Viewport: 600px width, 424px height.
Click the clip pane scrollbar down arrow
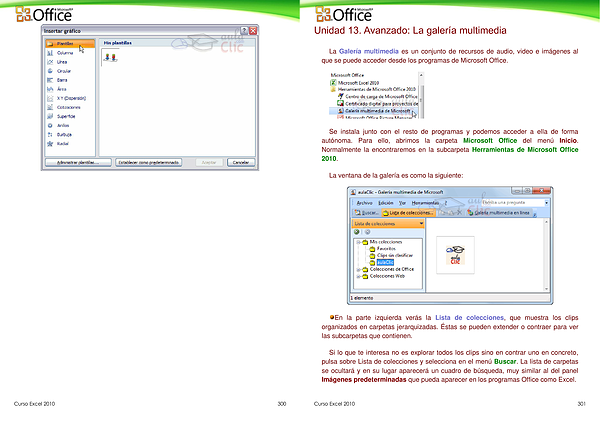(x=546, y=289)
